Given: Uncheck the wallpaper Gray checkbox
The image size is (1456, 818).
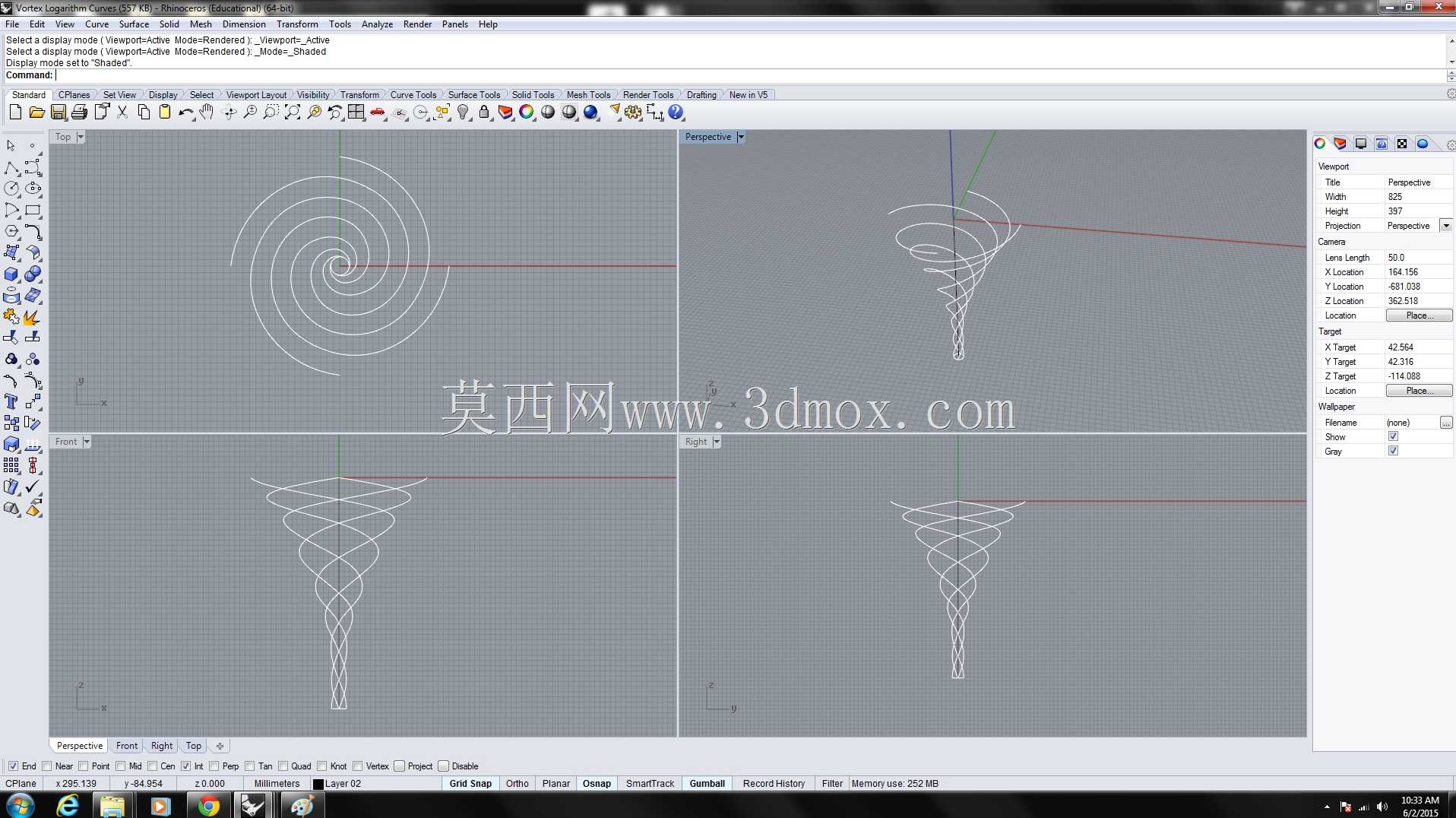Looking at the screenshot, I should coord(1393,451).
